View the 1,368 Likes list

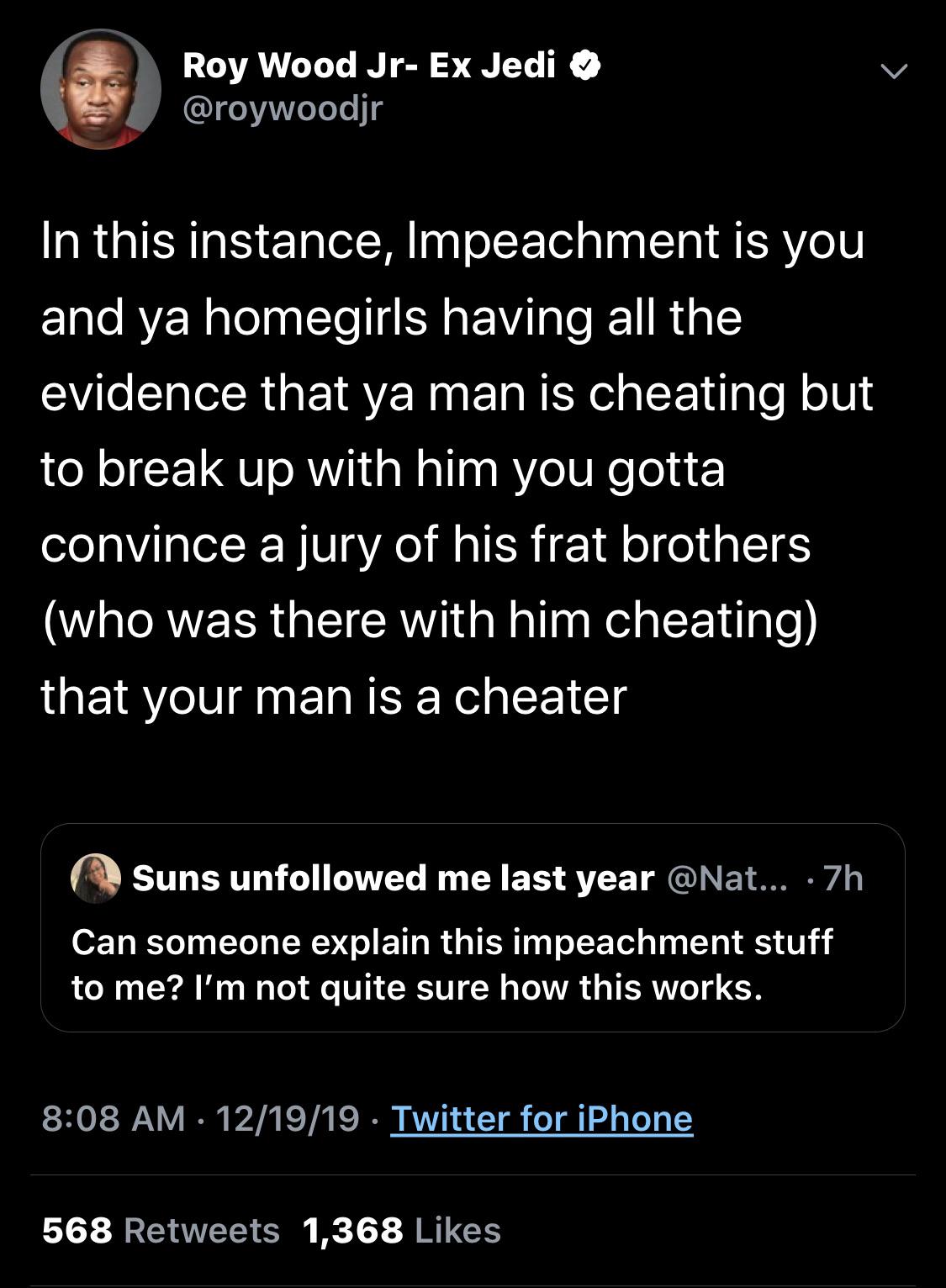(401, 1230)
